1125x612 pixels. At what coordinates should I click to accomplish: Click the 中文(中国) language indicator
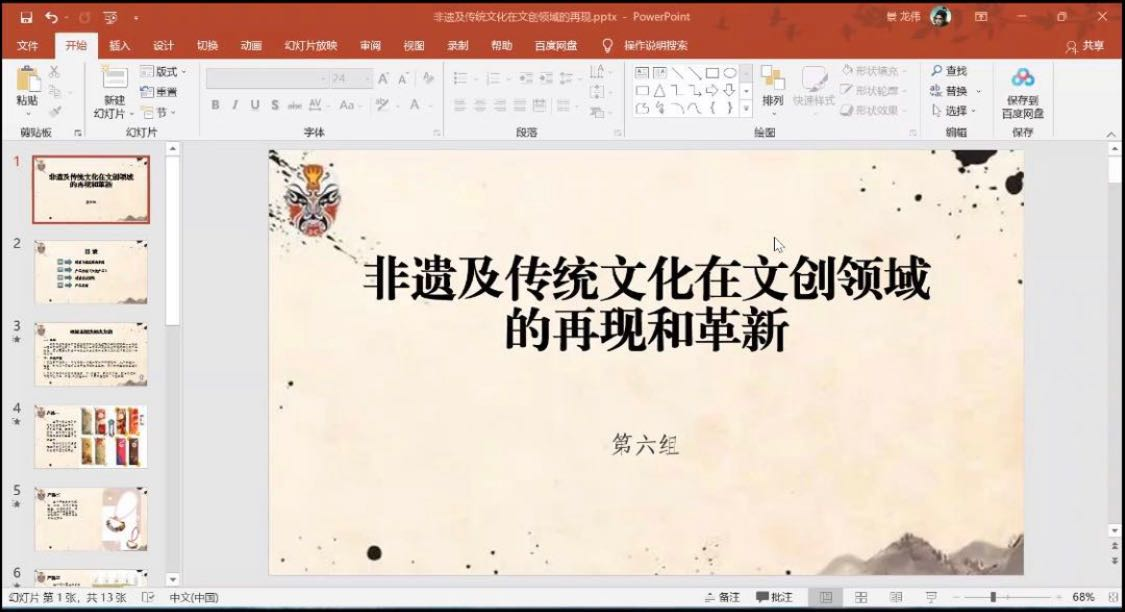(194, 597)
